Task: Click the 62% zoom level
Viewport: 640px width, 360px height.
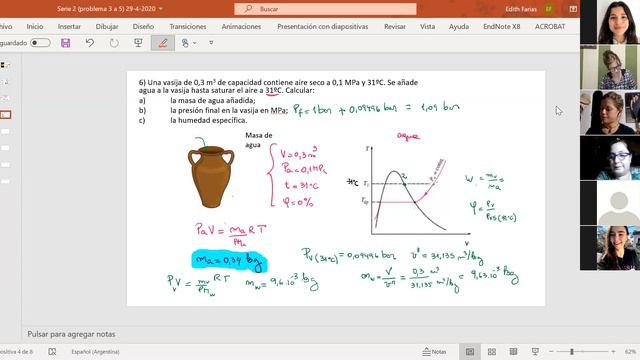Action: tap(630, 351)
